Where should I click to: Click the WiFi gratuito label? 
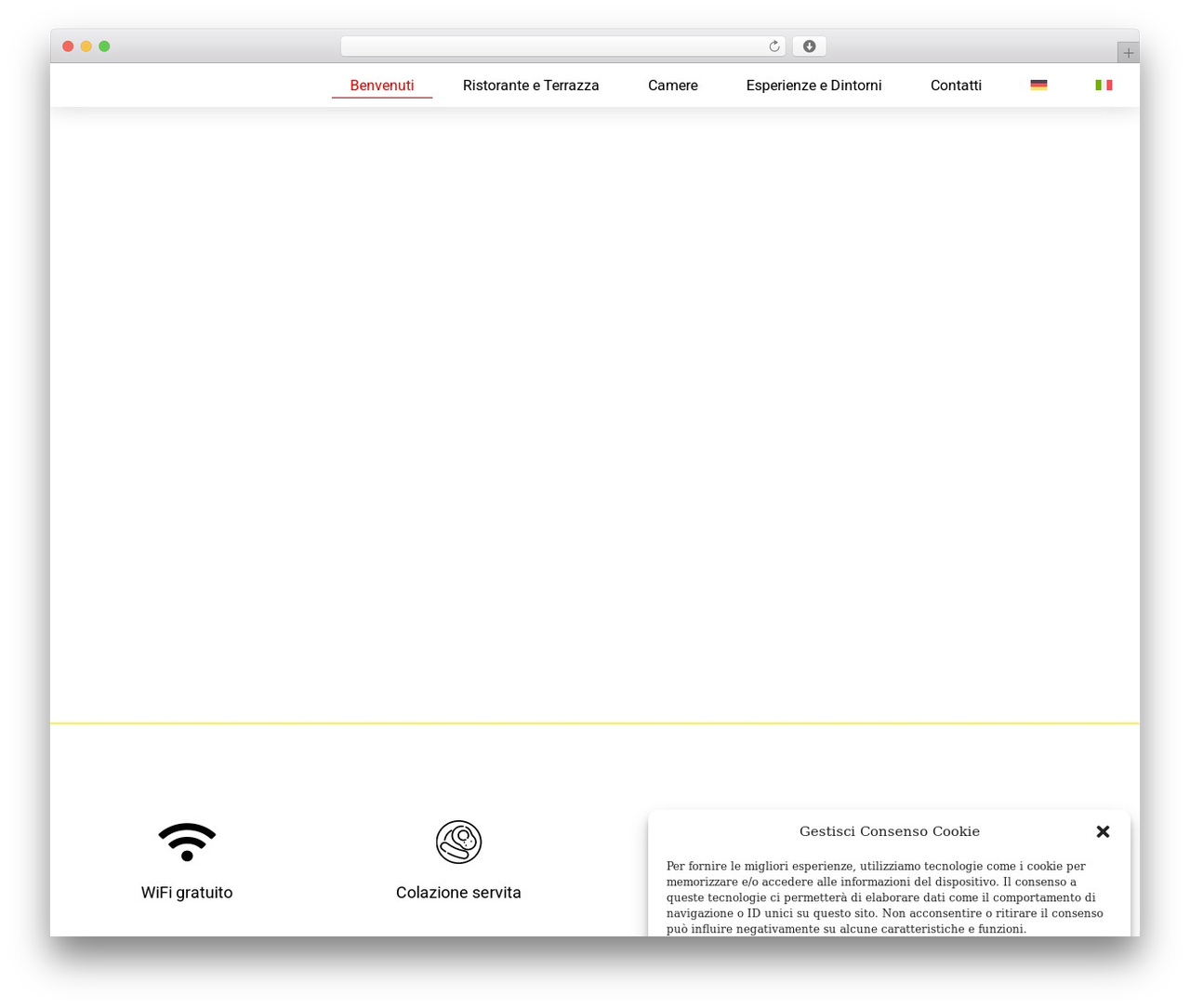tap(187, 893)
